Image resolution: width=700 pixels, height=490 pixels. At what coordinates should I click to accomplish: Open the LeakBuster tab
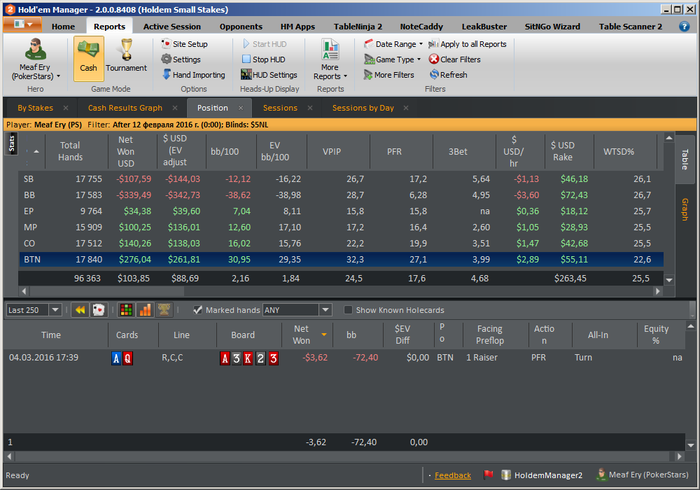pyautogui.click(x=484, y=26)
